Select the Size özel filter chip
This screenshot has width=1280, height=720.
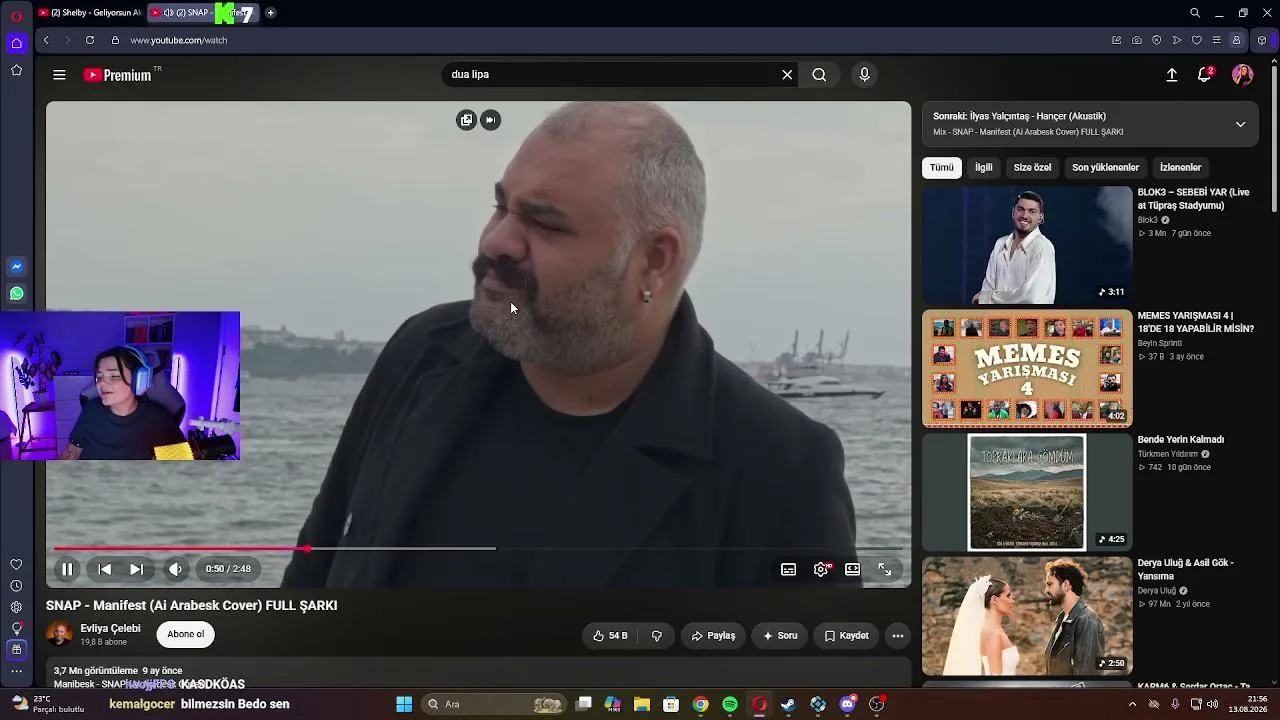[1032, 168]
